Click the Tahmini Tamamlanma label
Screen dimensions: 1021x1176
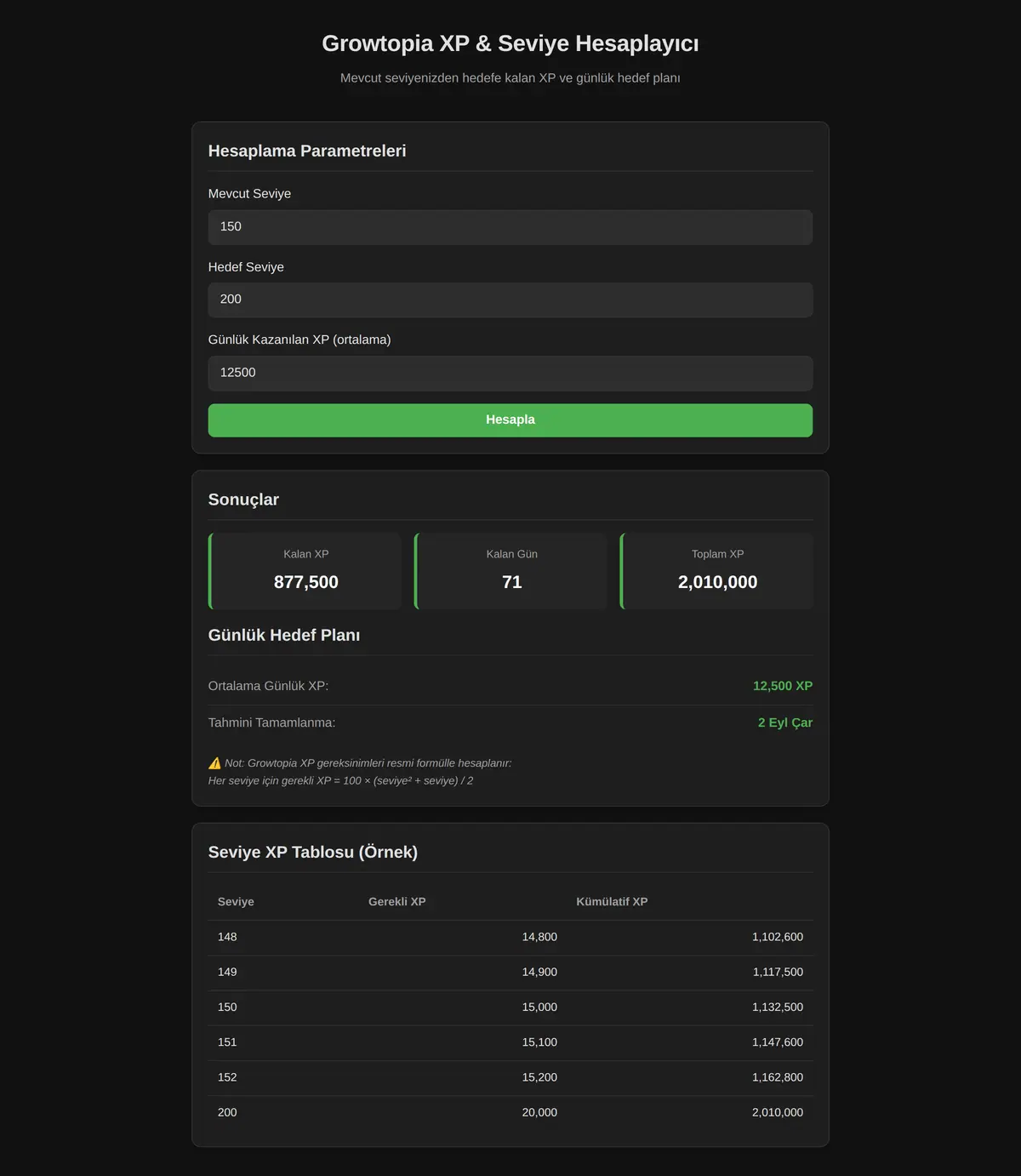272,722
